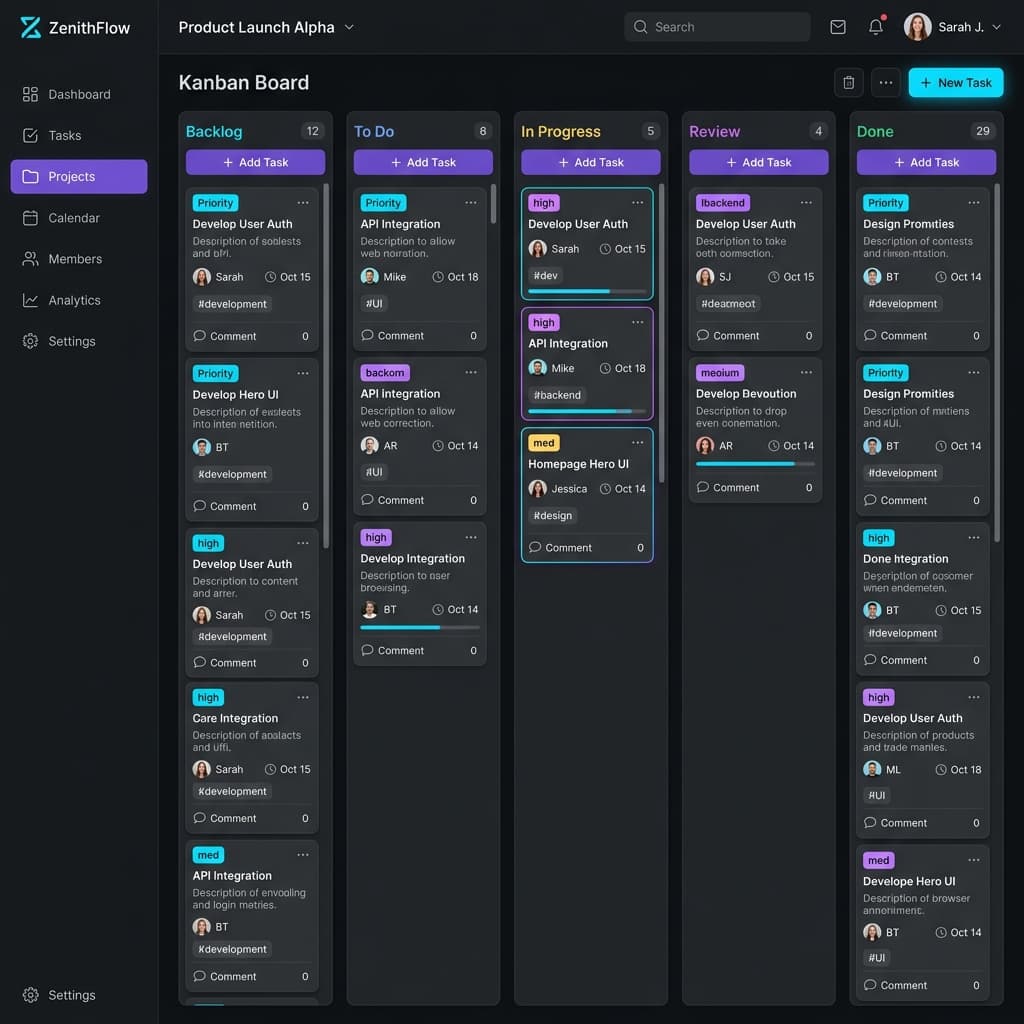Click the Done count badge 29
Viewport: 1024px width, 1024px height.
983,131
